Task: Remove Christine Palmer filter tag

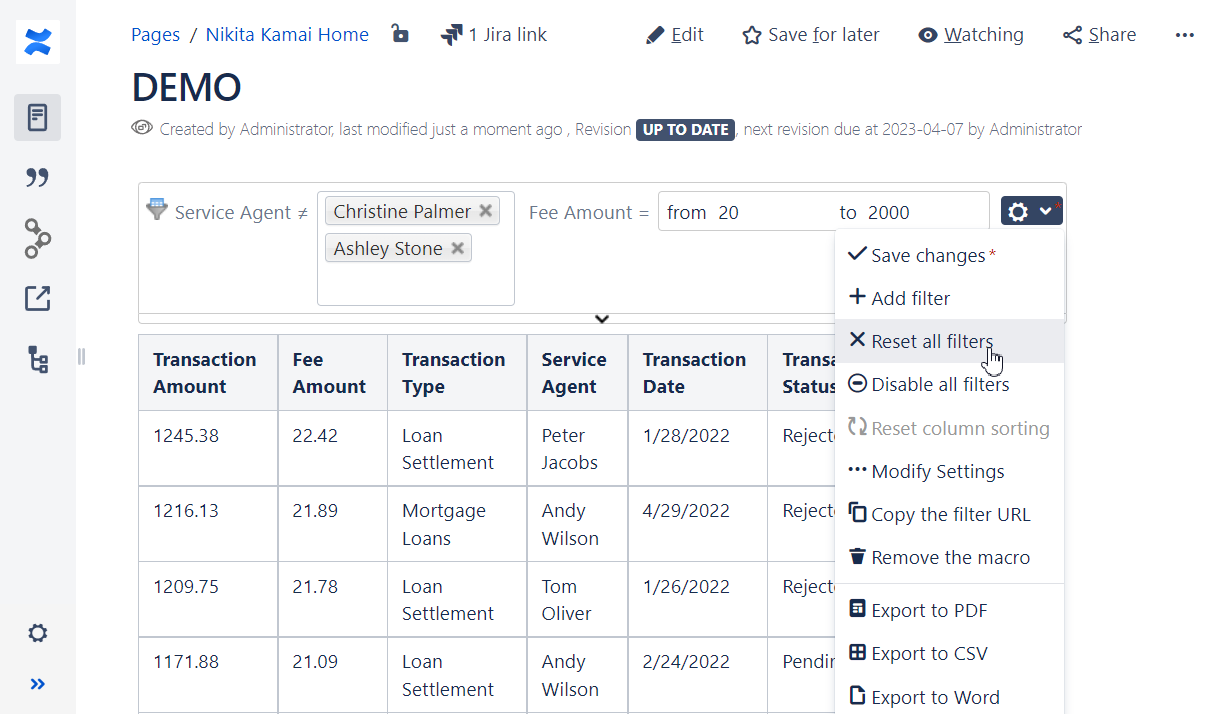Action: [x=485, y=211]
